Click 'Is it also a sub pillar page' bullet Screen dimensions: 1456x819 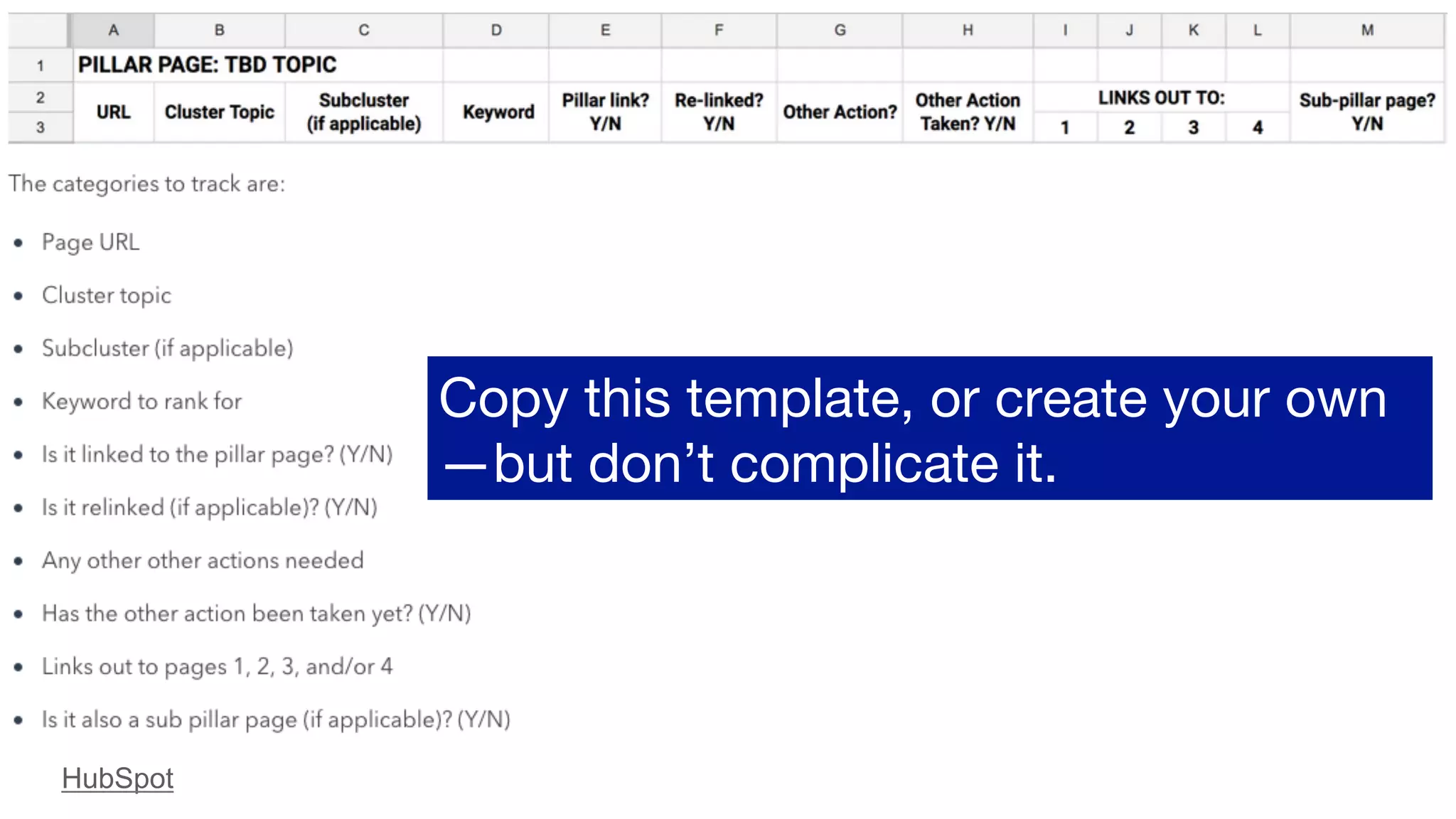pos(277,719)
